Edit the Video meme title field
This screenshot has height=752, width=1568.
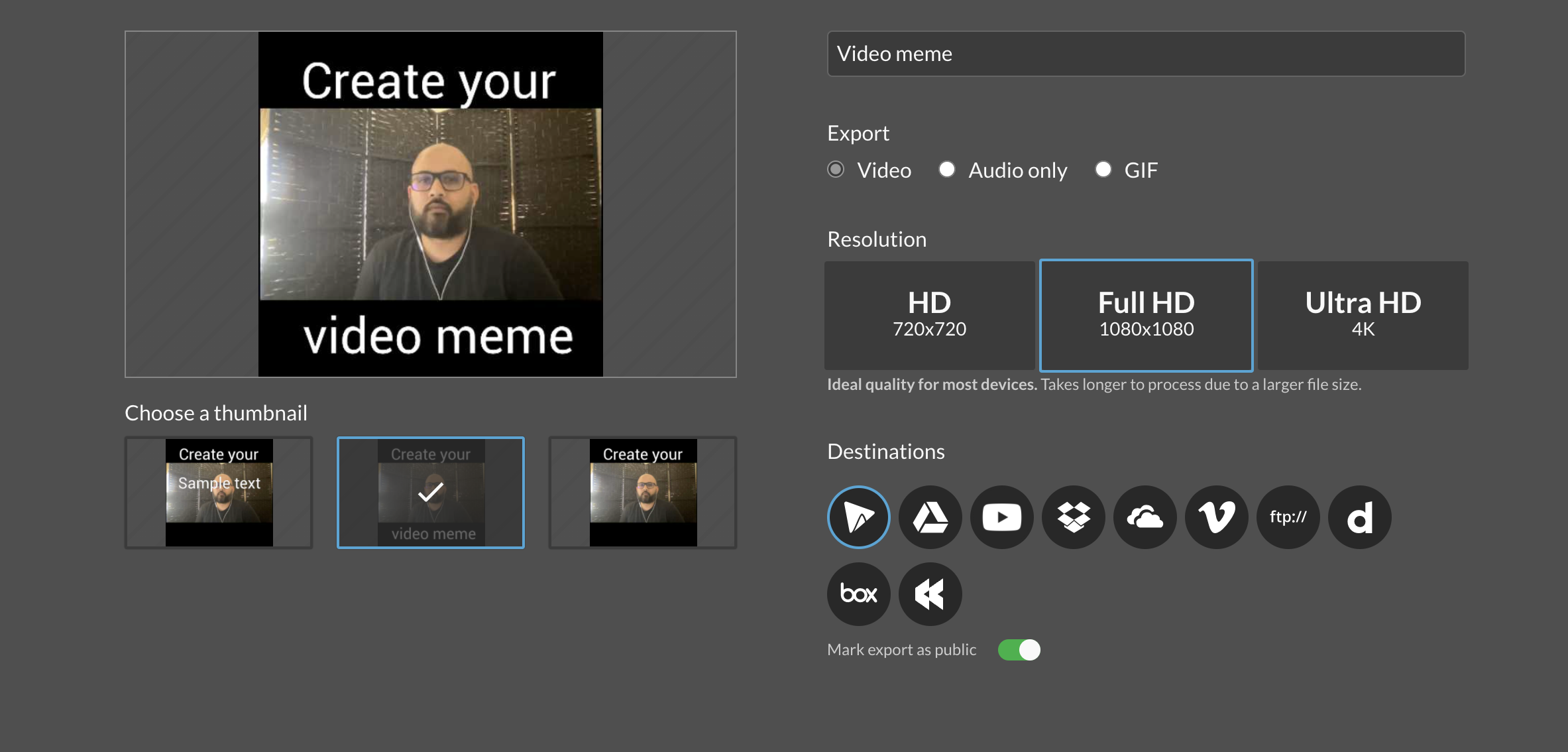pyautogui.click(x=1146, y=54)
